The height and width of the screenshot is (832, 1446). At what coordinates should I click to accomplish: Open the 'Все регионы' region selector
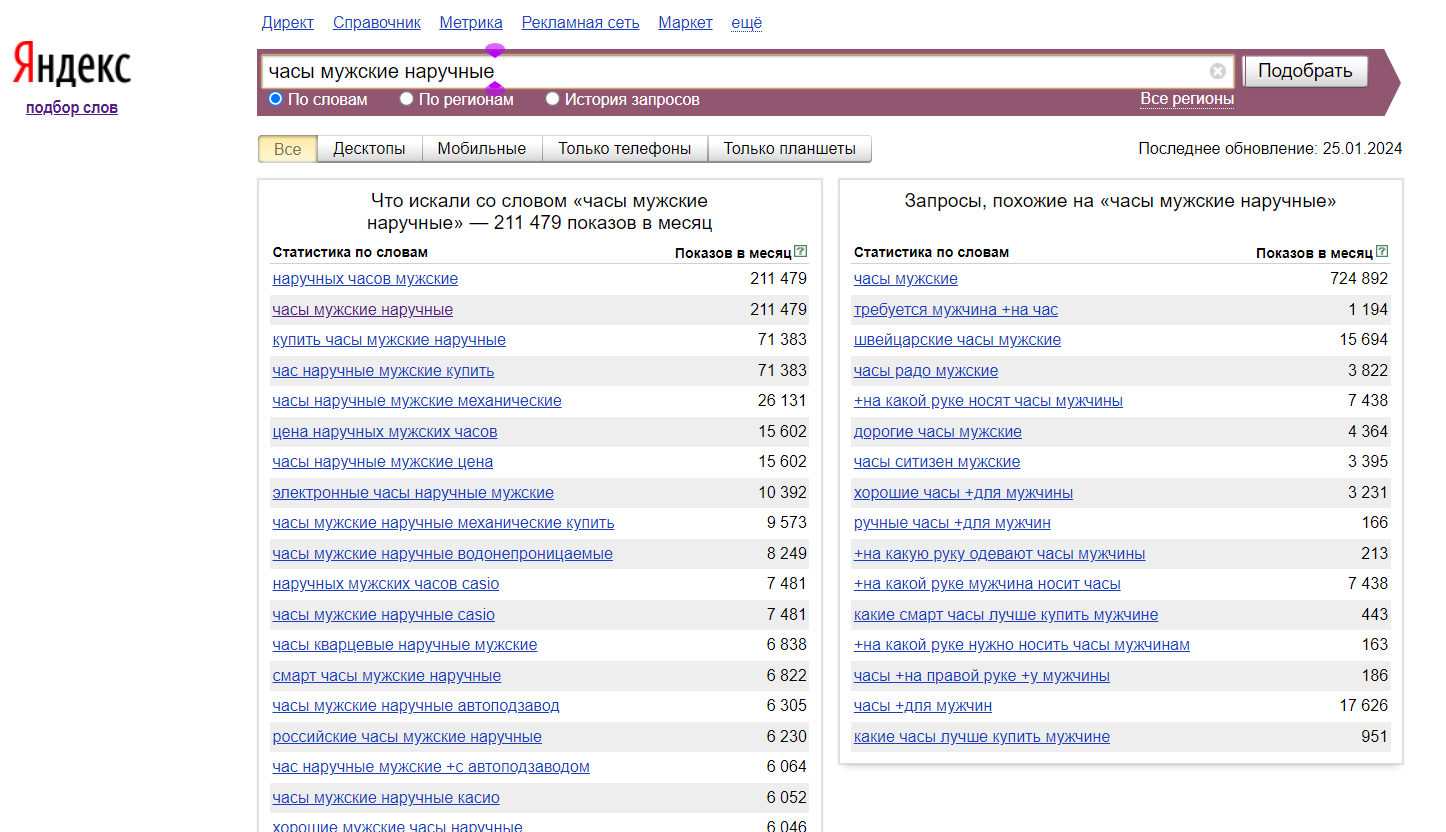(x=1187, y=99)
